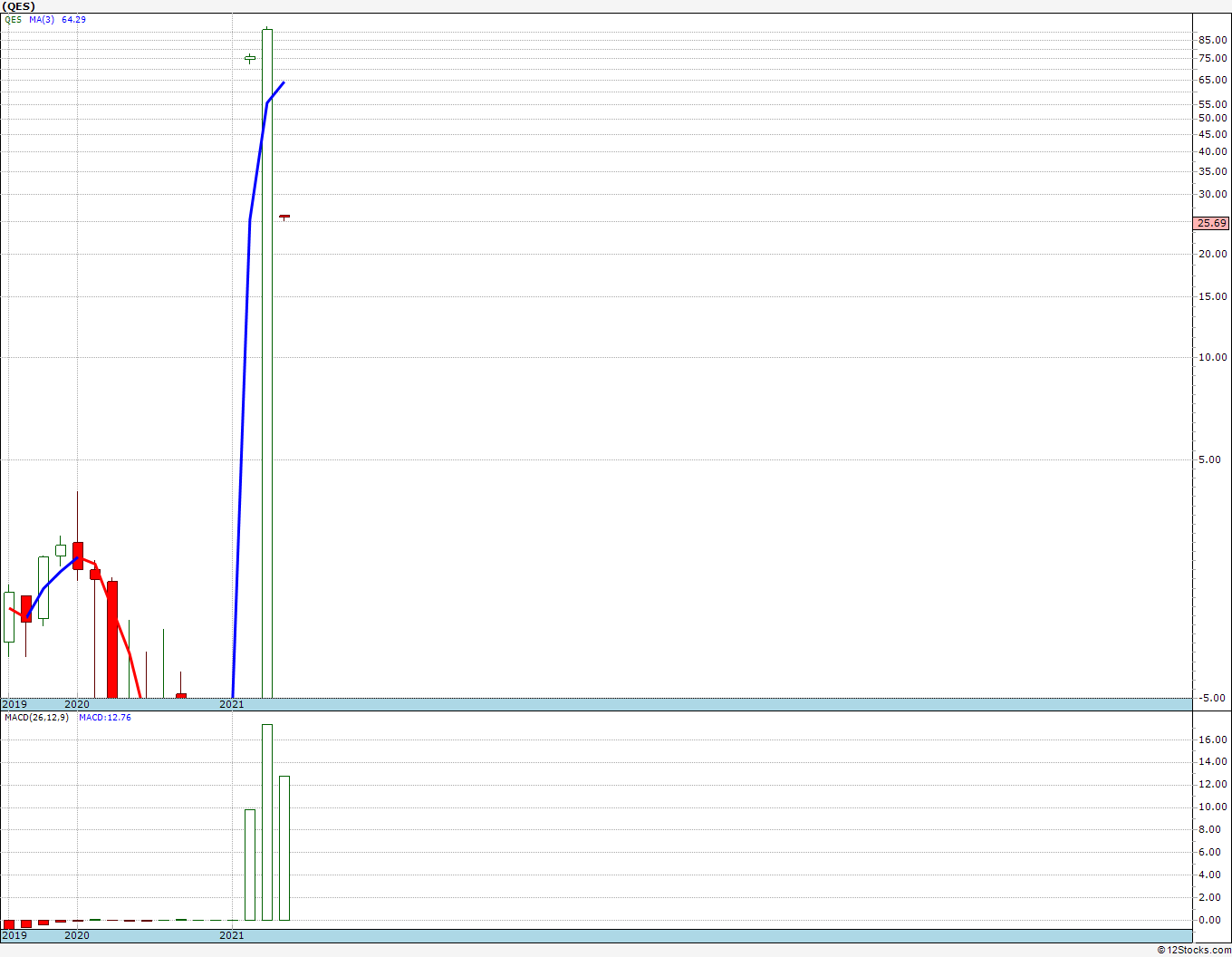The width and height of the screenshot is (1232, 957).
Task: Click the 30.00 price axis label
Action: click(x=1212, y=194)
